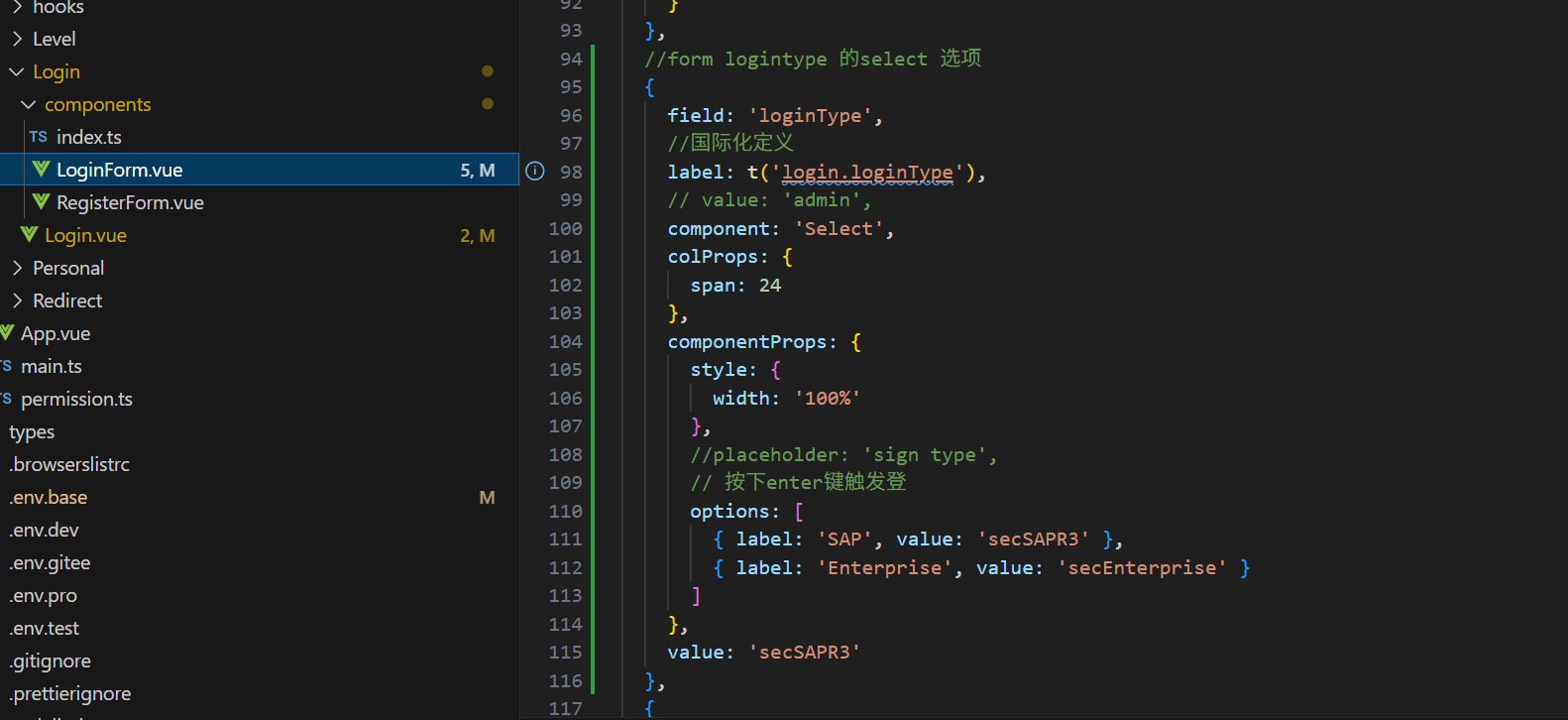
Task: Click the component: 'Select' text
Action: tap(781, 228)
